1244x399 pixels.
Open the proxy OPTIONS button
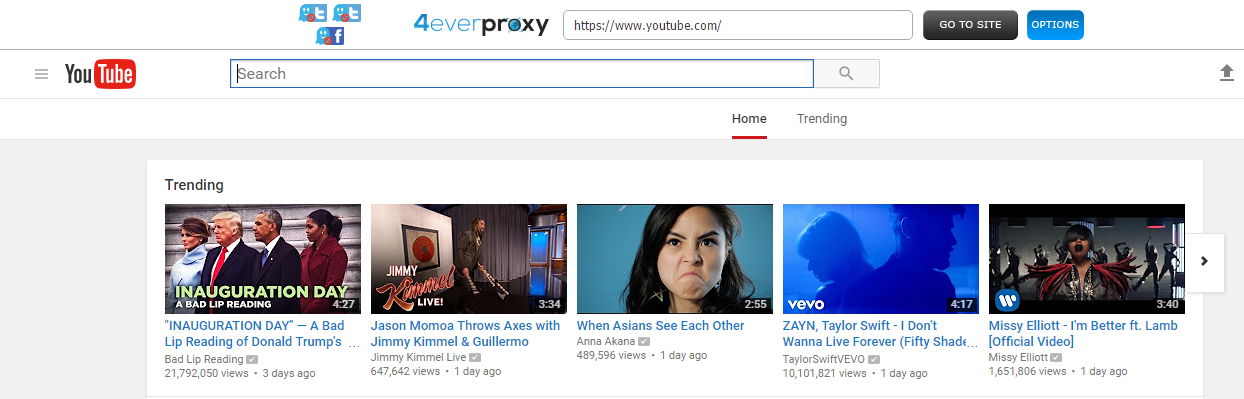[x=1055, y=25]
